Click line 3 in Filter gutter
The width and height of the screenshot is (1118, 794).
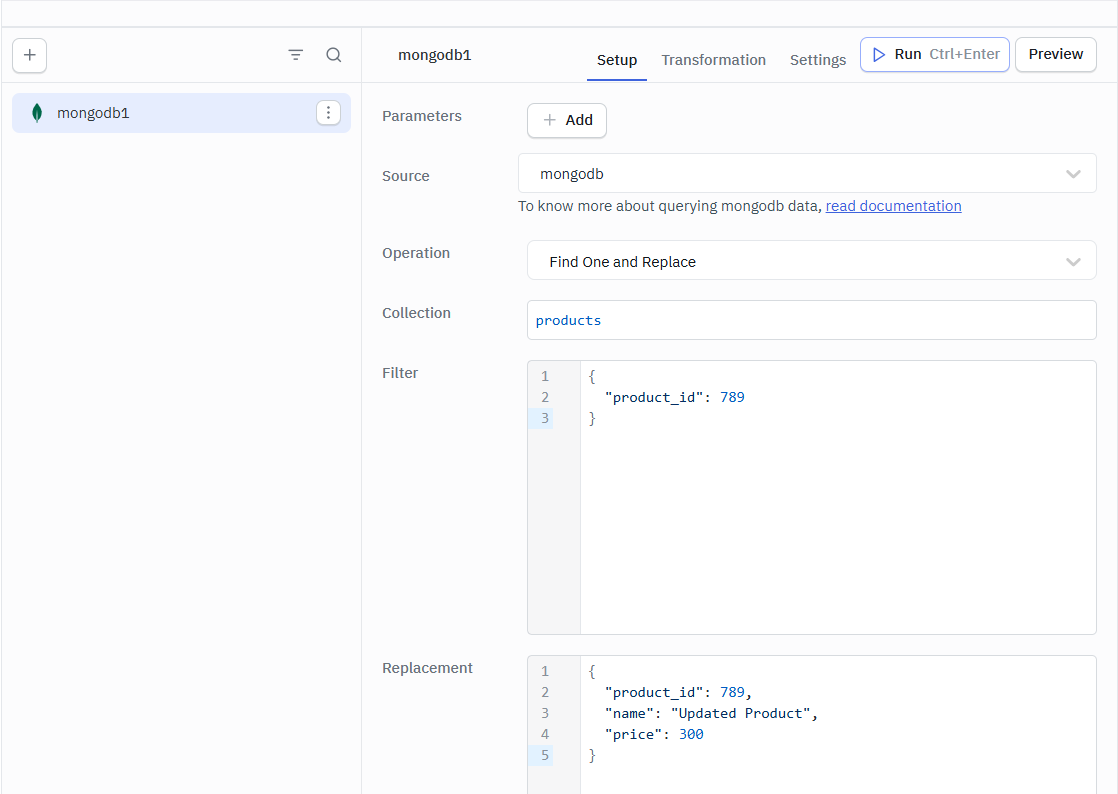pos(545,419)
